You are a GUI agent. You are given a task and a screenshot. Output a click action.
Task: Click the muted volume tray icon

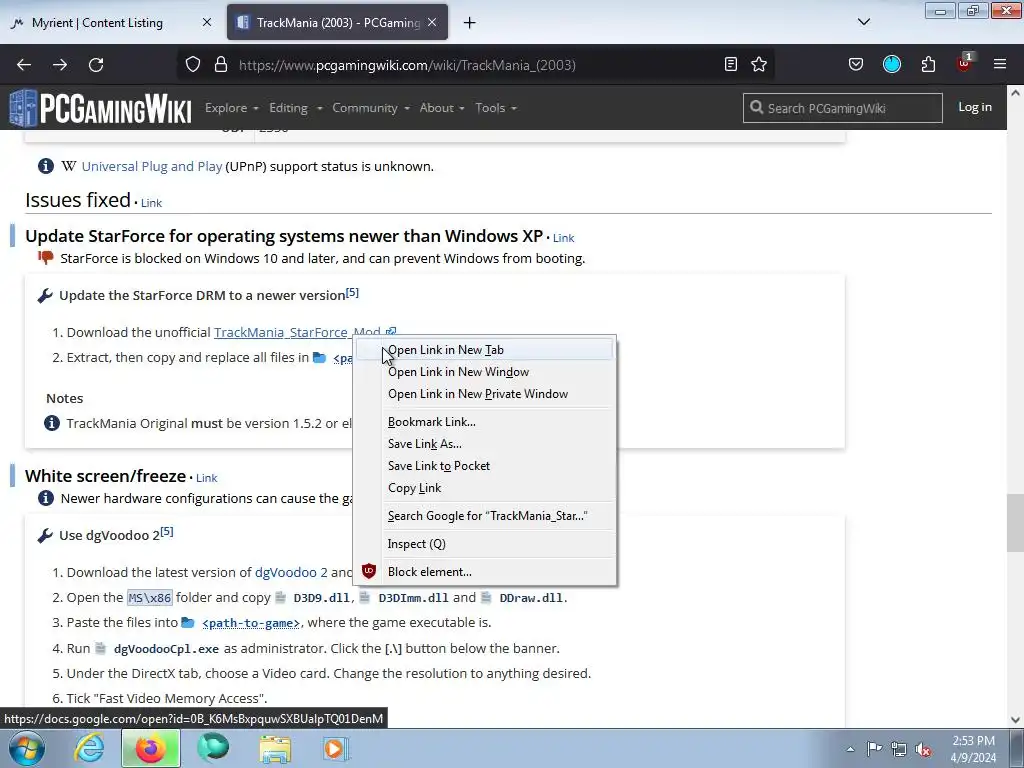(x=923, y=750)
